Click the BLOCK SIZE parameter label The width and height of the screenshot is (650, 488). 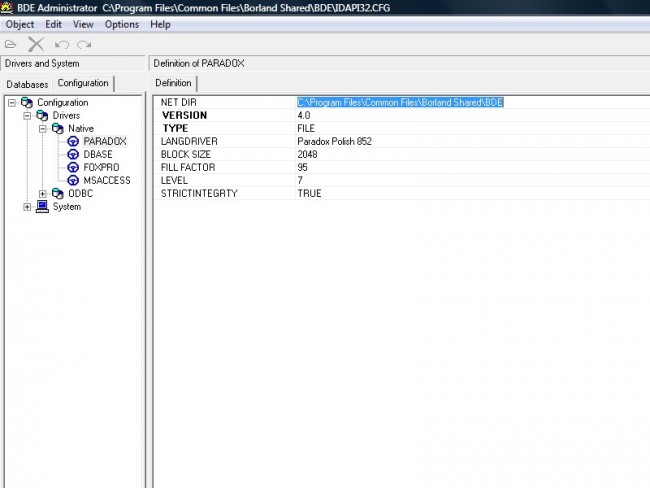[186, 155]
